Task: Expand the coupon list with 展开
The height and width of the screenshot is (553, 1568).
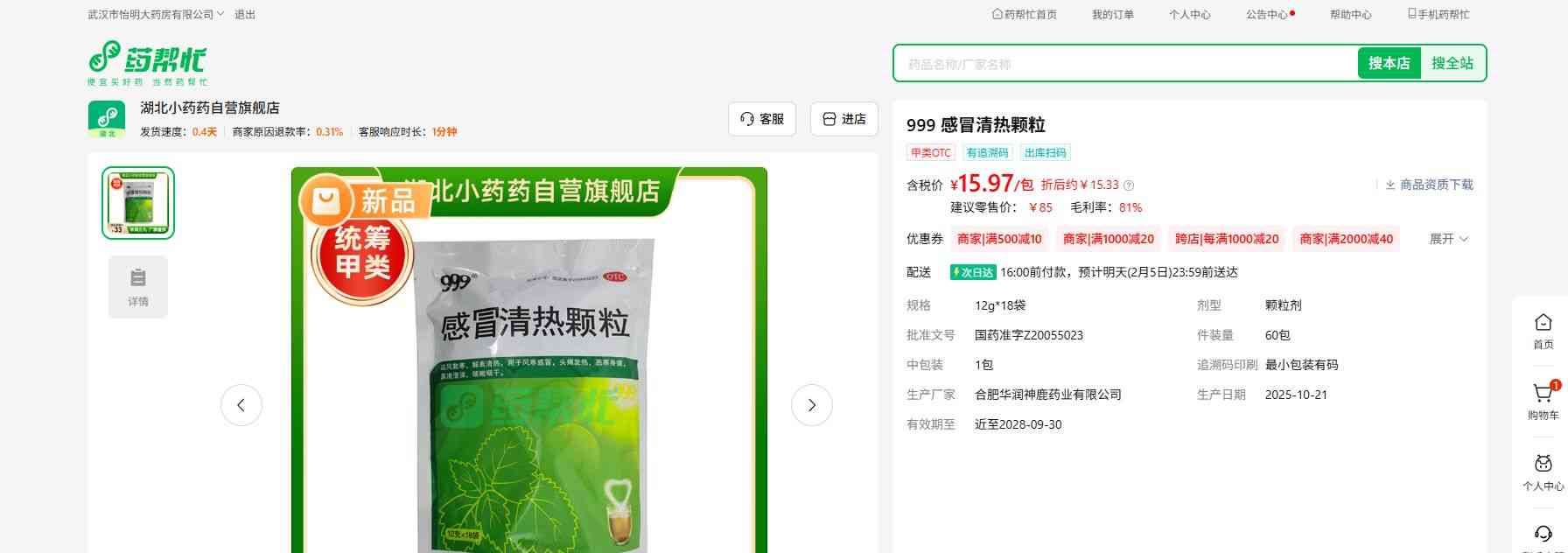Action: [1448, 239]
